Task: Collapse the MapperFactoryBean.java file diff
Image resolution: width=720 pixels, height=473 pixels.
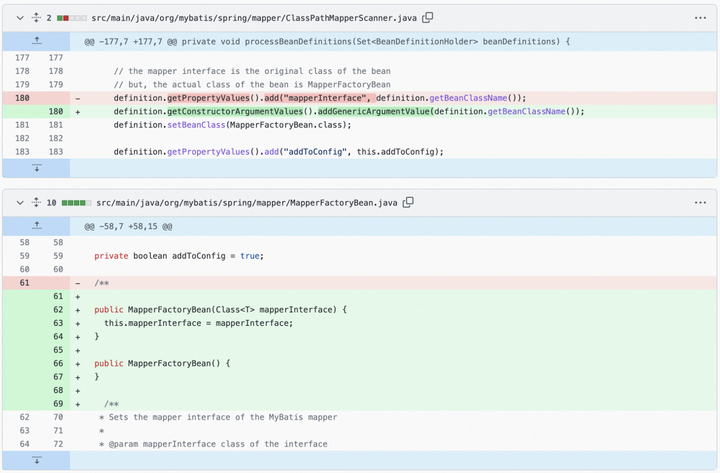Action: click(x=19, y=202)
